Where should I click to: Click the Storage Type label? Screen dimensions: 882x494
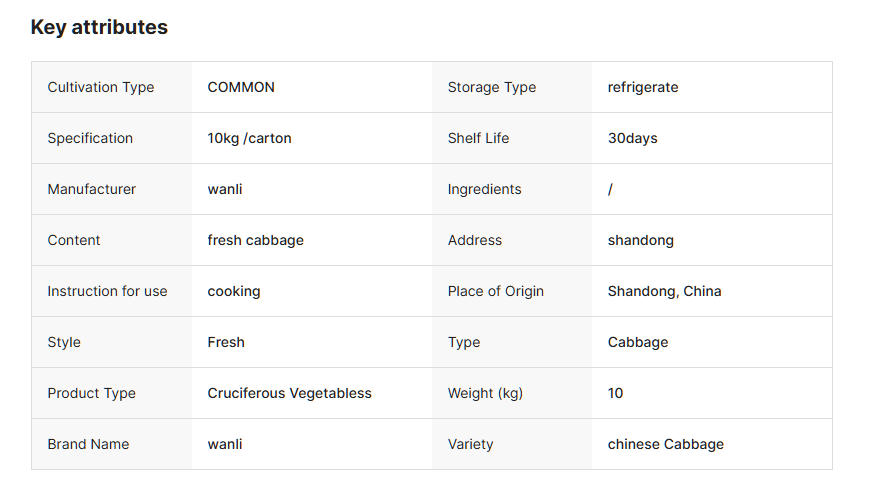point(492,87)
